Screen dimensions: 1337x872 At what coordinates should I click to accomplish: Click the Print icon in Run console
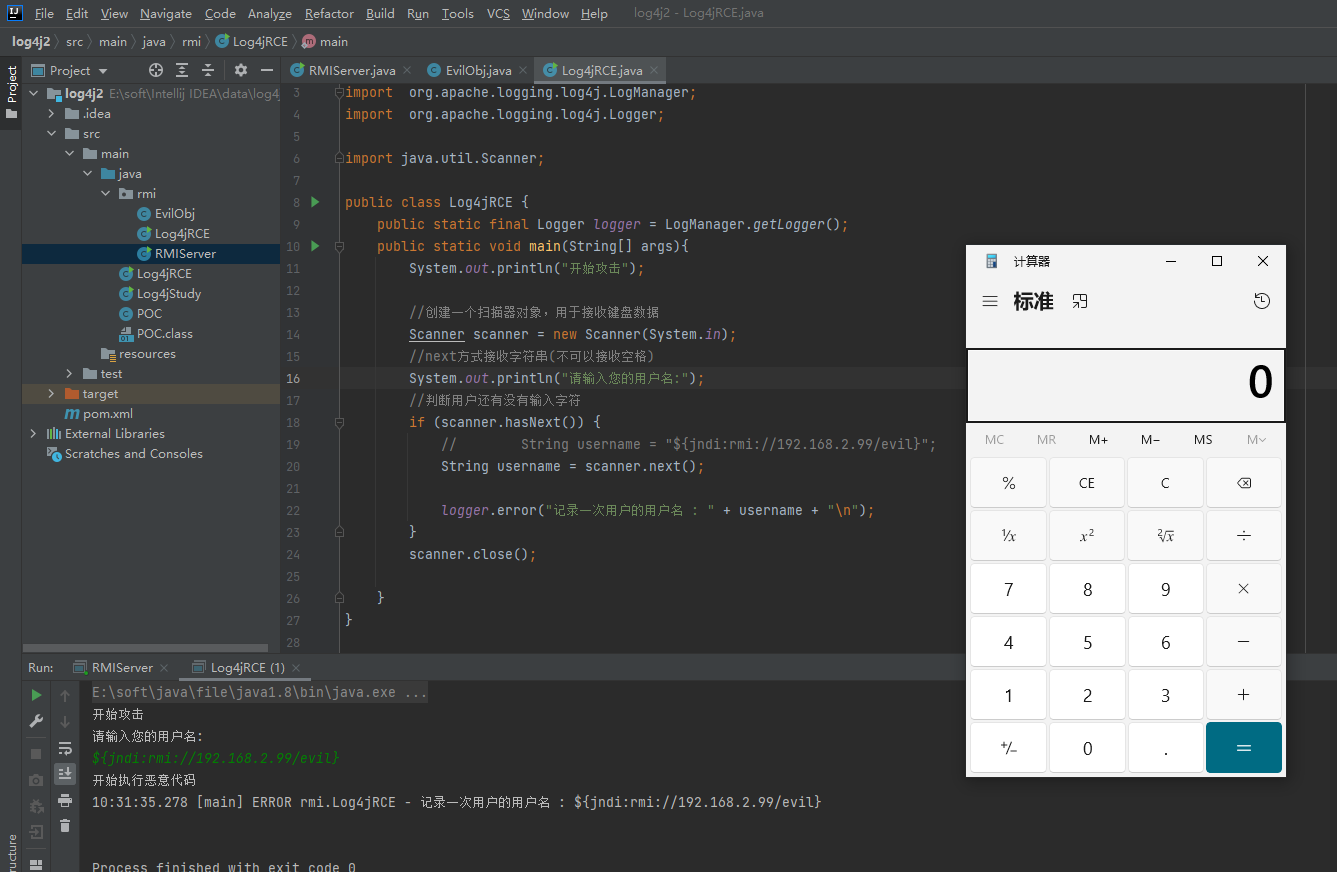coord(65,800)
